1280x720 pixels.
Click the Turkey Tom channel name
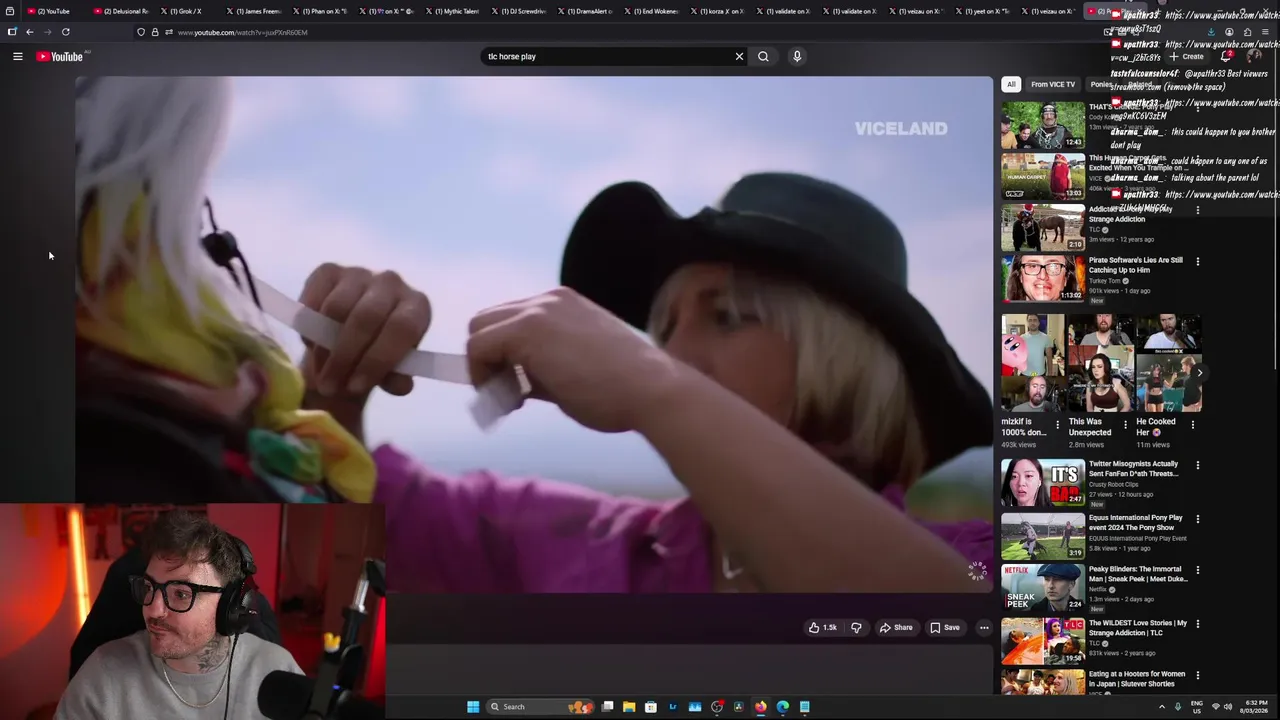(1105, 281)
